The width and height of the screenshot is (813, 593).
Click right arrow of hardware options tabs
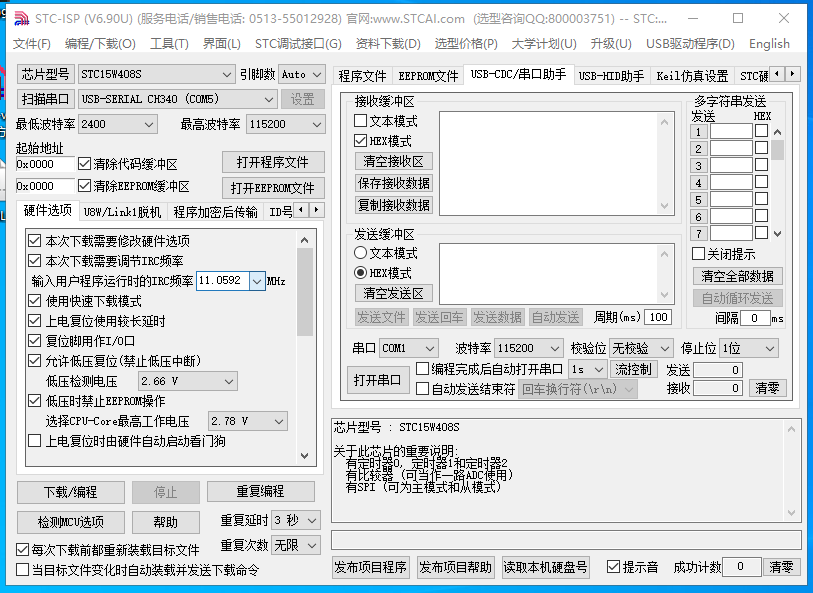click(x=317, y=210)
